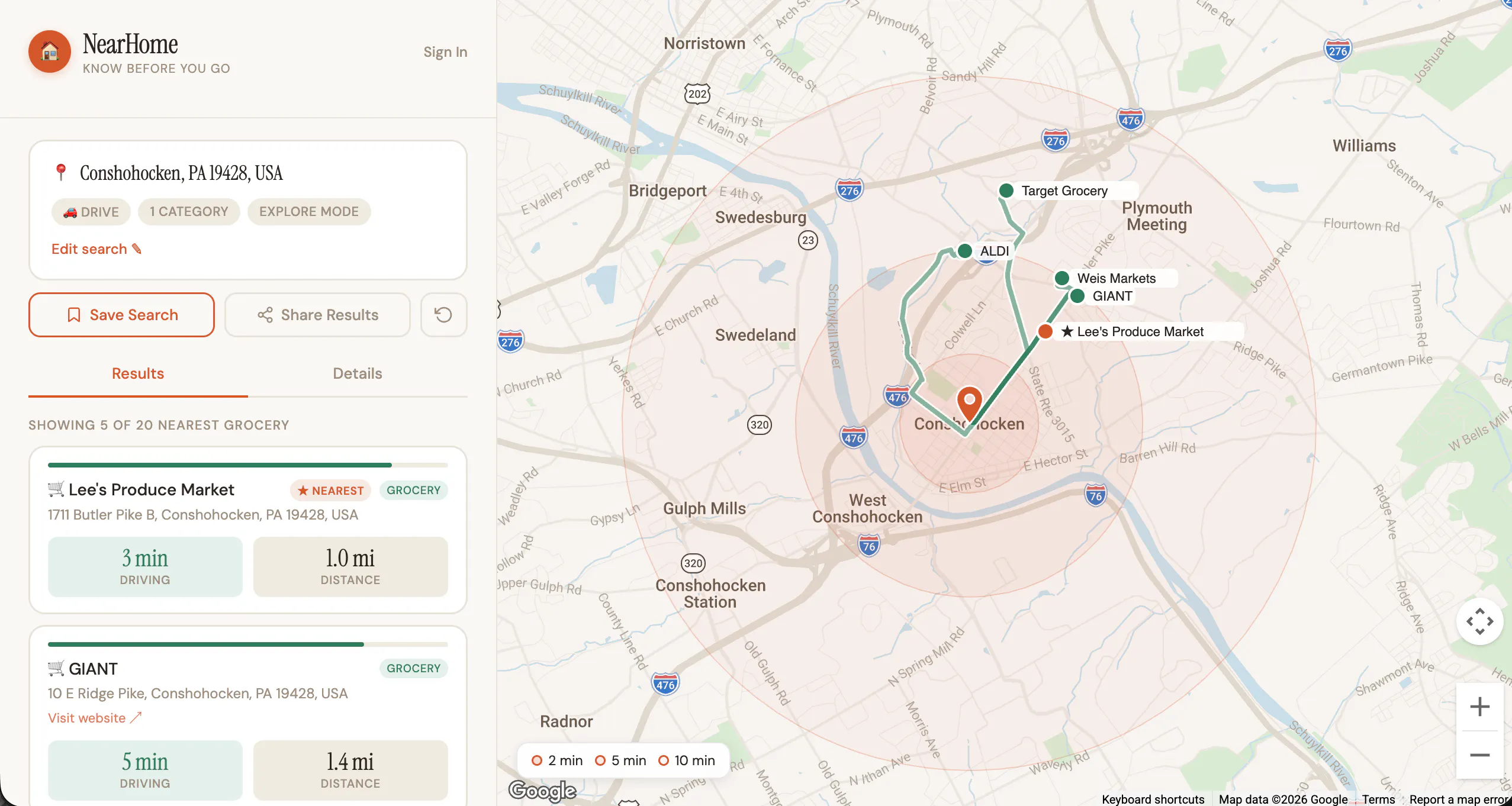This screenshot has width=1512, height=806.
Task: Click Edit search link
Action: click(96, 249)
